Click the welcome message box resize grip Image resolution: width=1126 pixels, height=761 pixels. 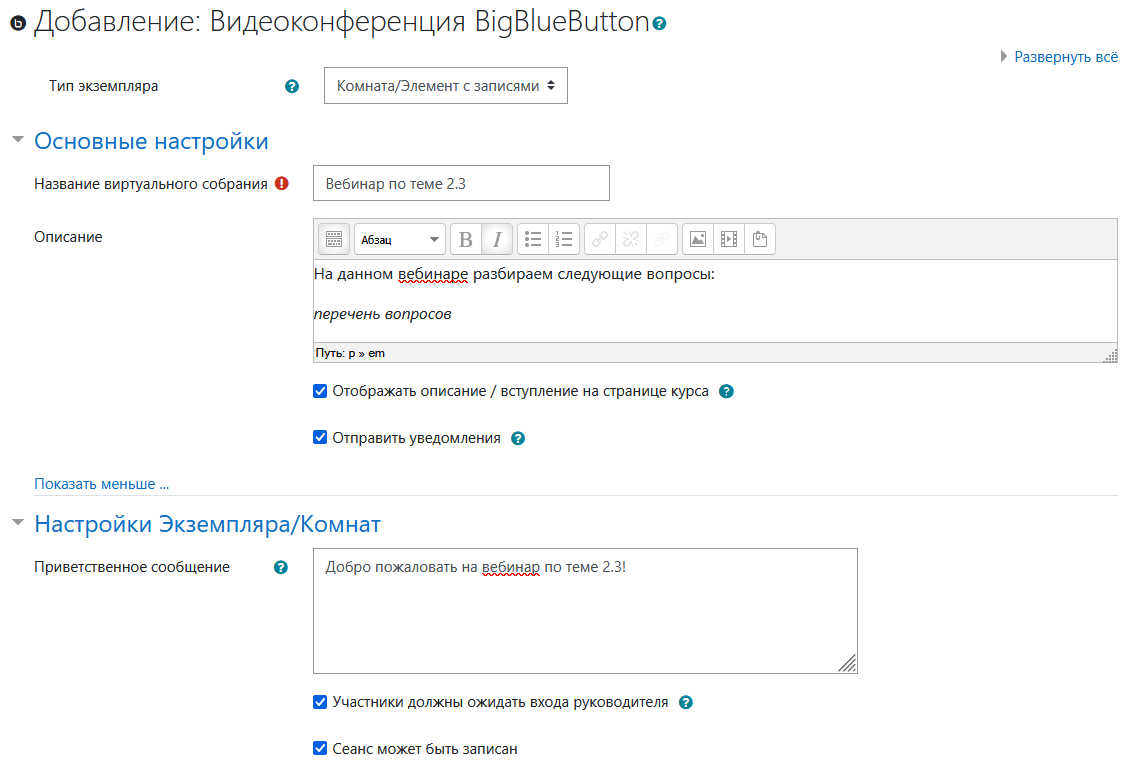coord(847,663)
